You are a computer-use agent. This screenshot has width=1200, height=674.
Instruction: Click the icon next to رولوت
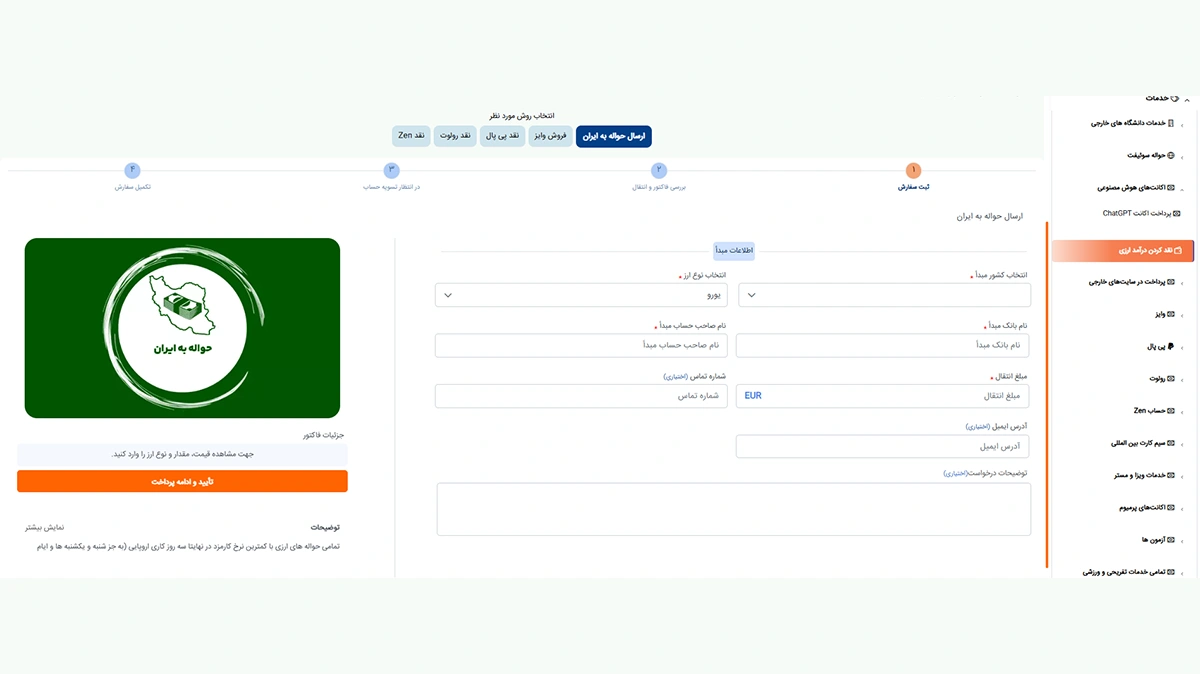[x=1171, y=379]
